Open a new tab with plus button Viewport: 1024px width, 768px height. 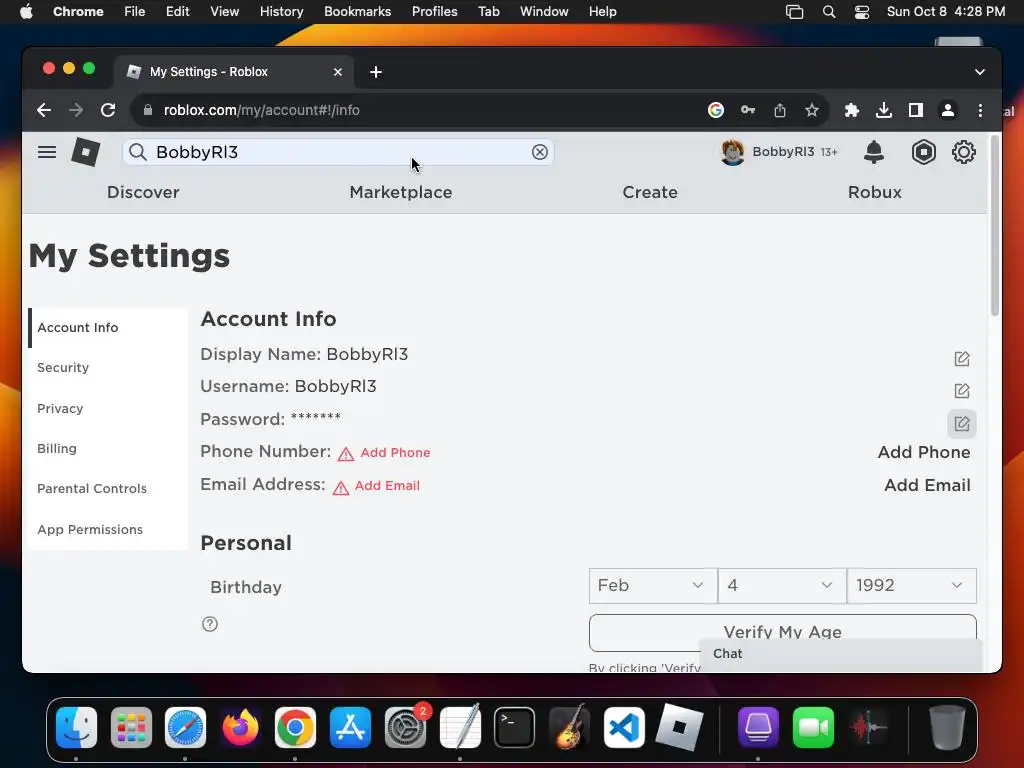coord(376,72)
